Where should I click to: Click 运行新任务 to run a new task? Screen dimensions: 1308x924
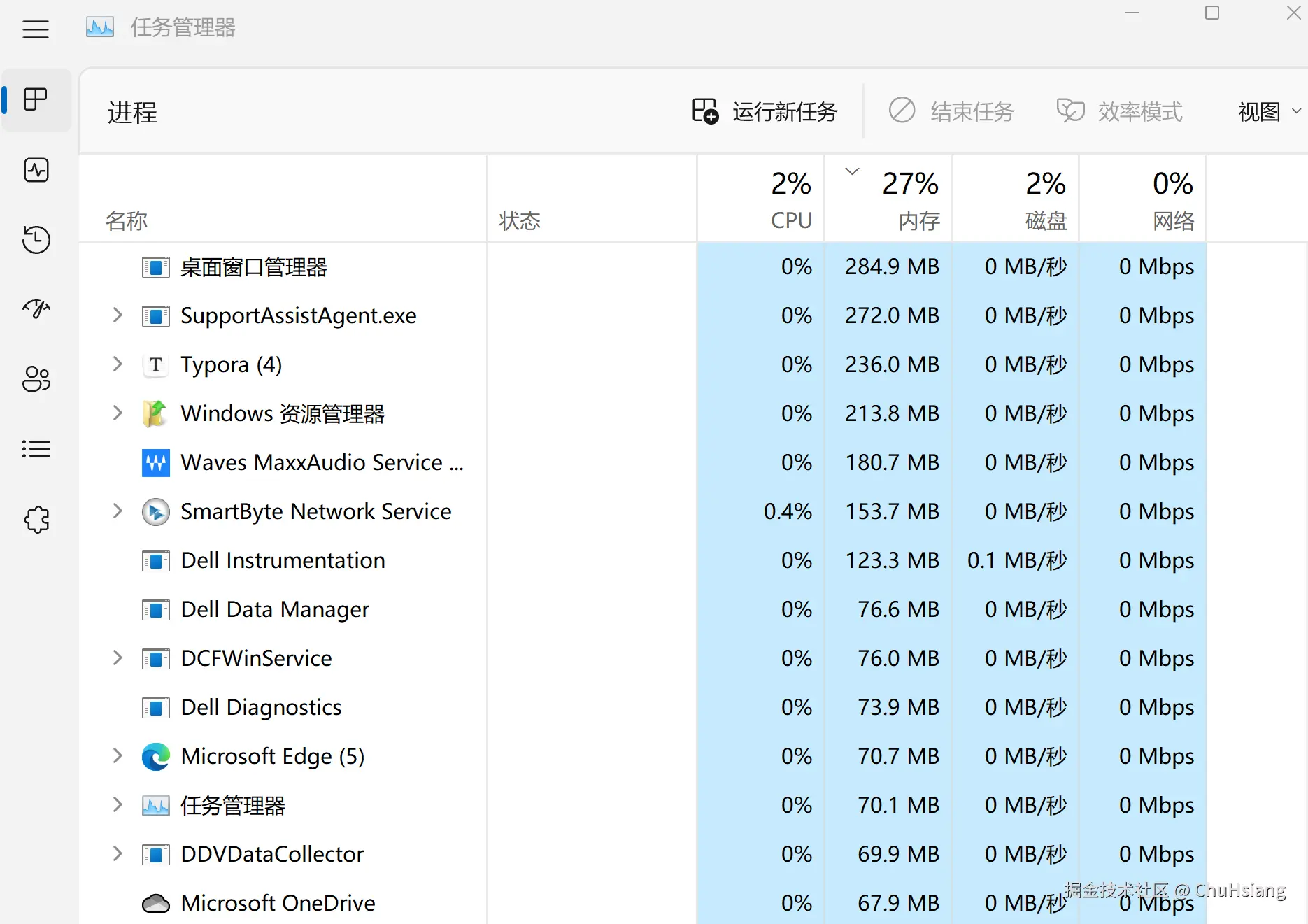click(765, 111)
